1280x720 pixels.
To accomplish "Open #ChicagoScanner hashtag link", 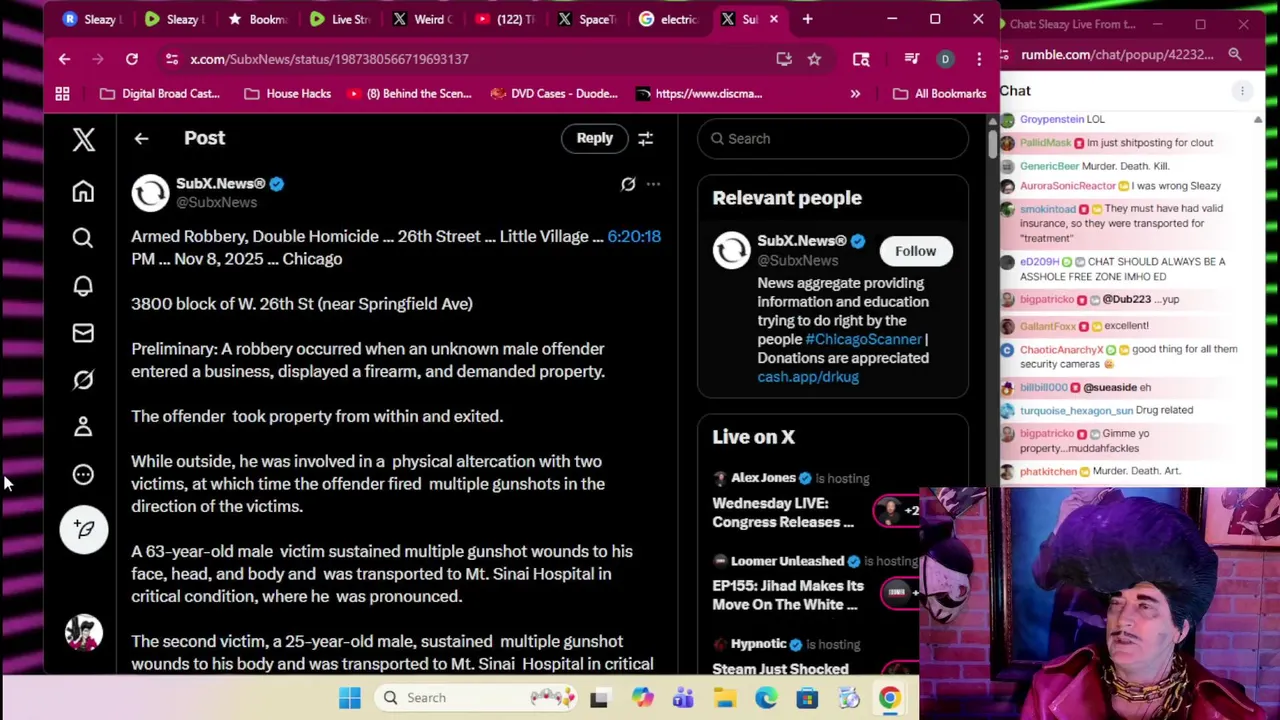I will pos(863,339).
